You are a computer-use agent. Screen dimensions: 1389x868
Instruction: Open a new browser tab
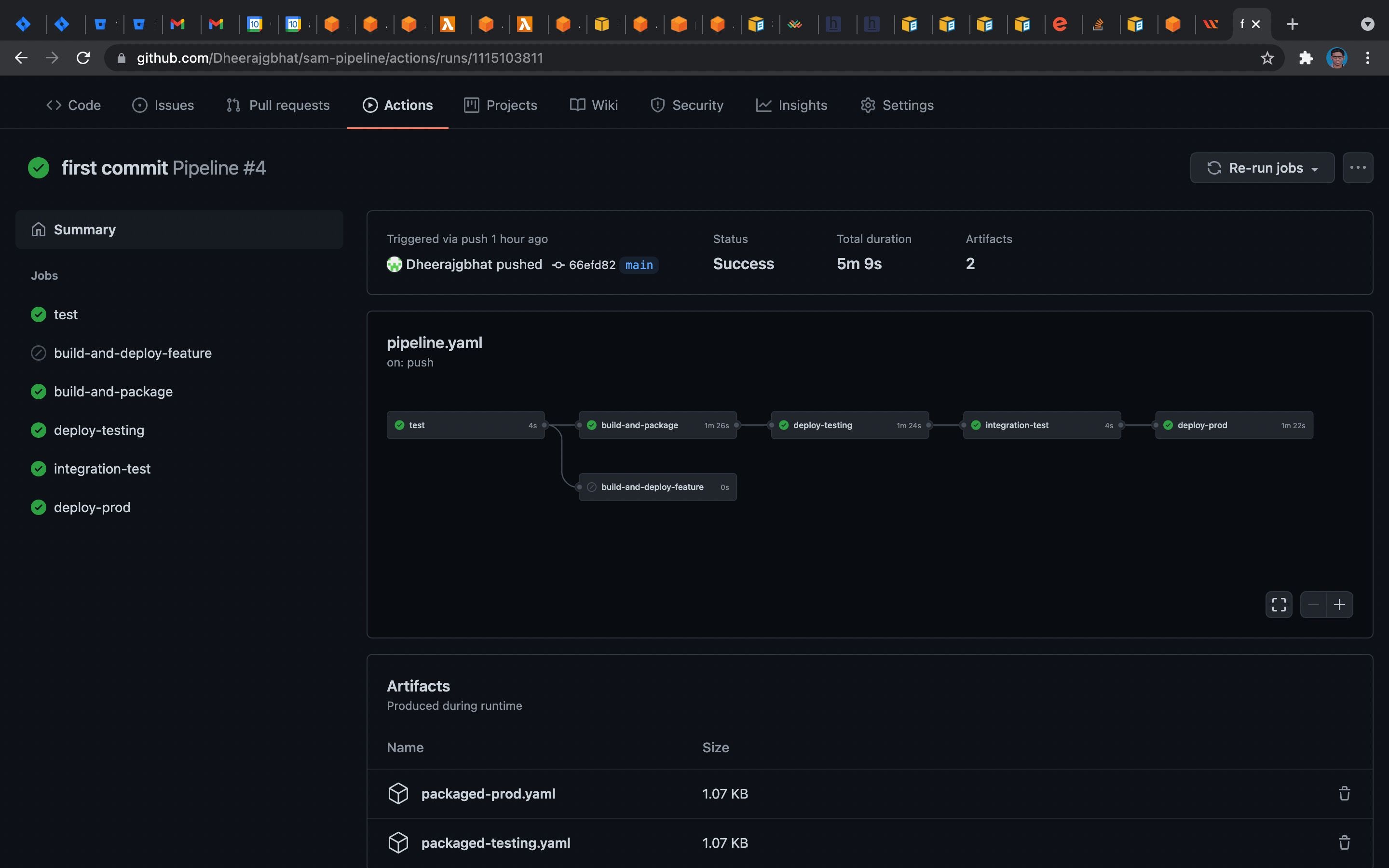(x=1293, y=24)
